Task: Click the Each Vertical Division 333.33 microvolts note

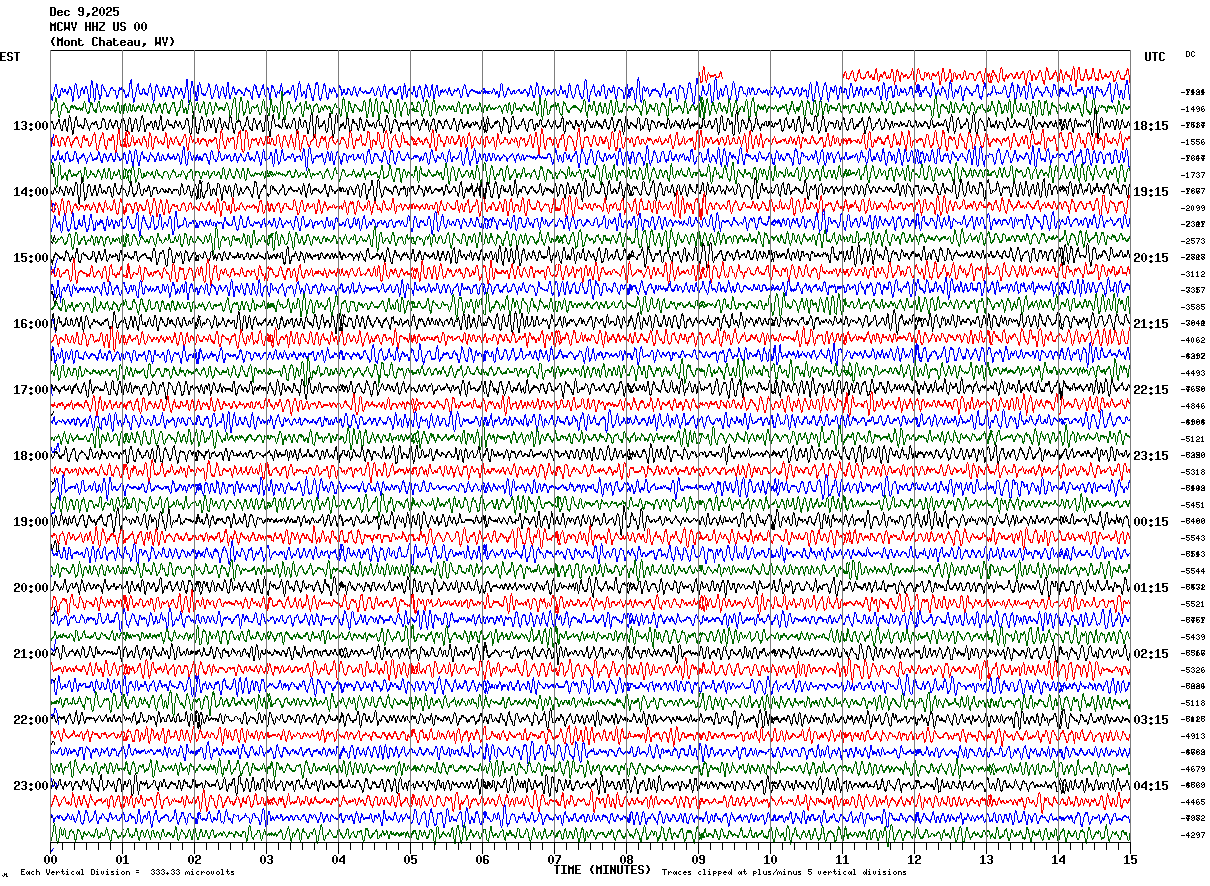Action: [127, 873]
